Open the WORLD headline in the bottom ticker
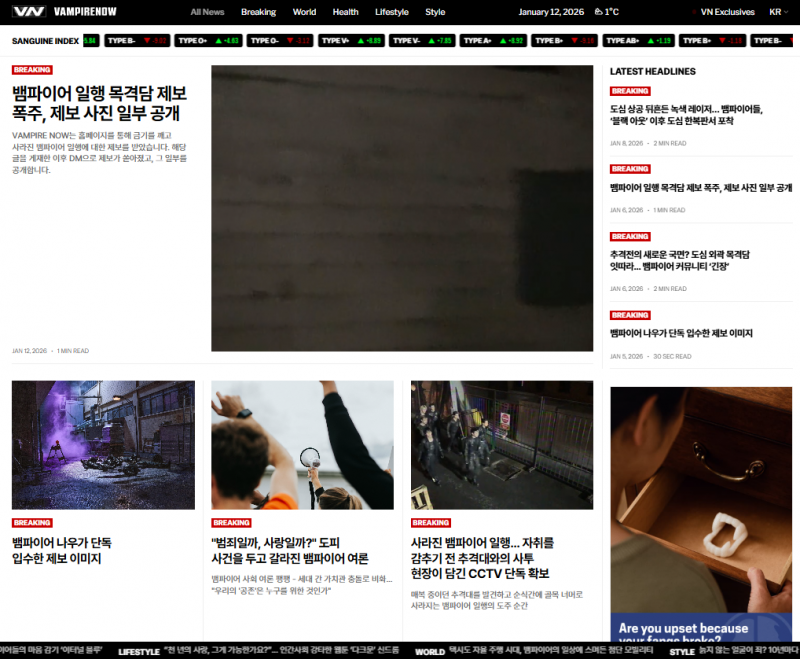 click(x=534, y=651)
